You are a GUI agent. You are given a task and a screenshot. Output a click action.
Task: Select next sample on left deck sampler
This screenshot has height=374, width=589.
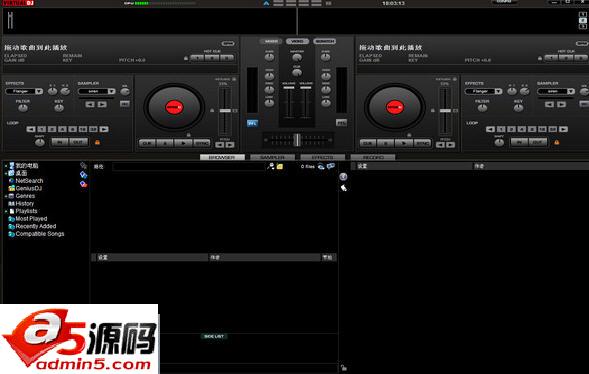coord(102,104)
